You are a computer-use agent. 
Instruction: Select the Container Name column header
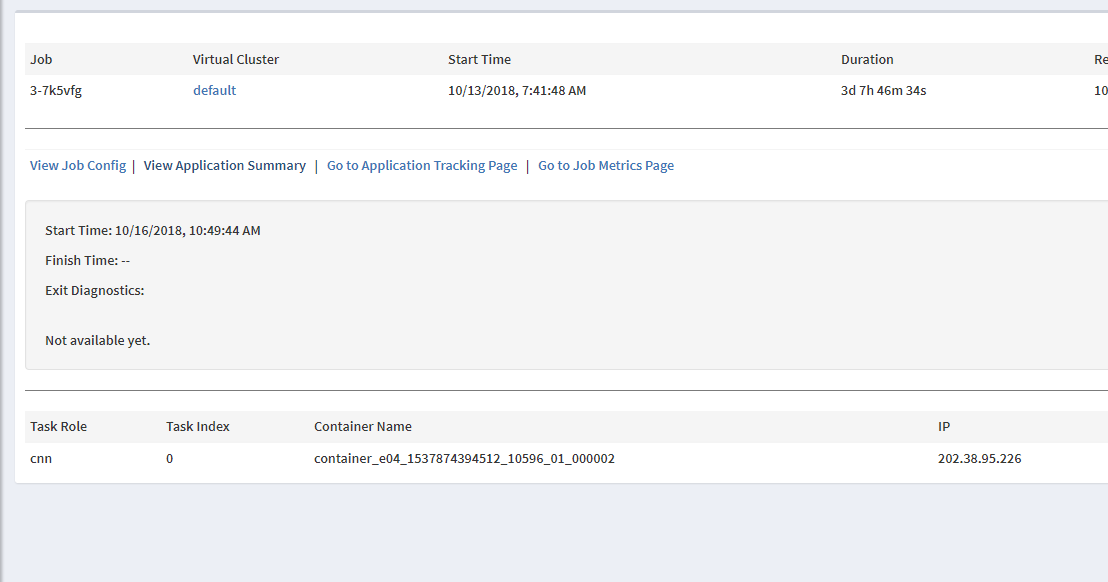point(362,426)
